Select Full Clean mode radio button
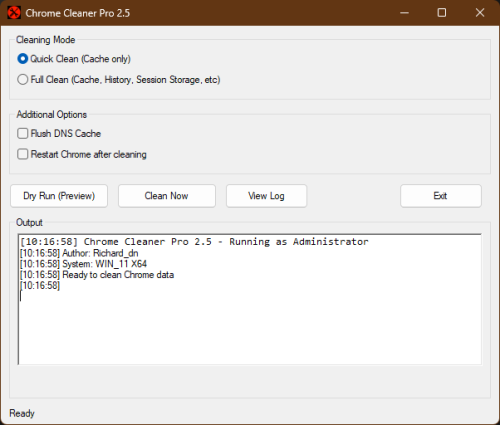 23,80
